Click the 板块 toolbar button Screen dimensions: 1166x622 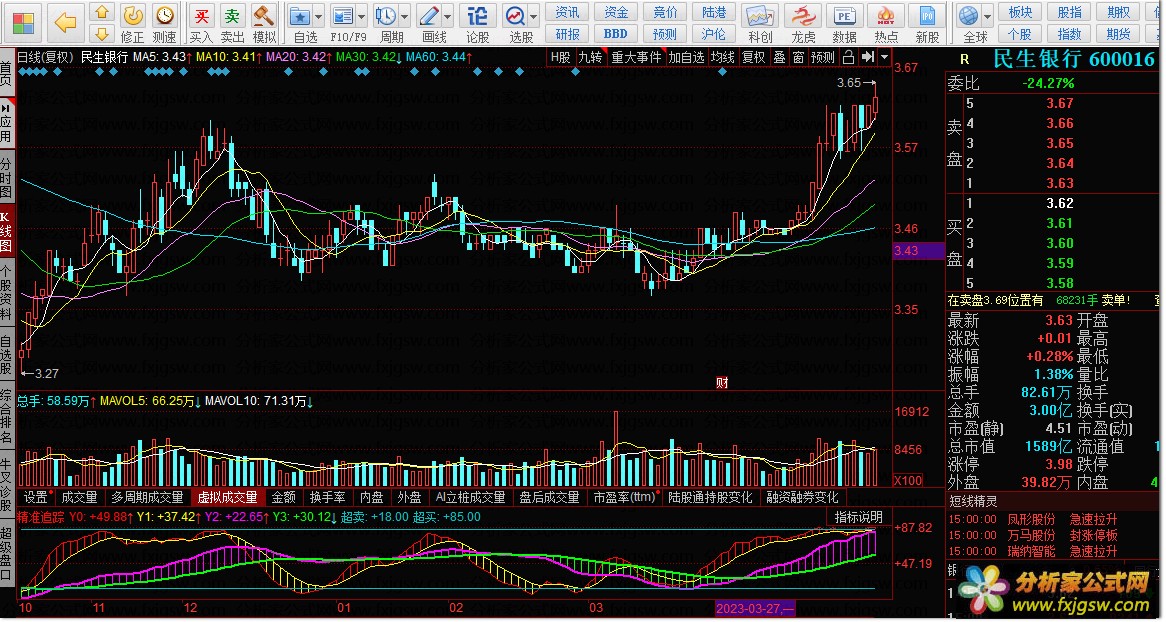coord(1020,13)
